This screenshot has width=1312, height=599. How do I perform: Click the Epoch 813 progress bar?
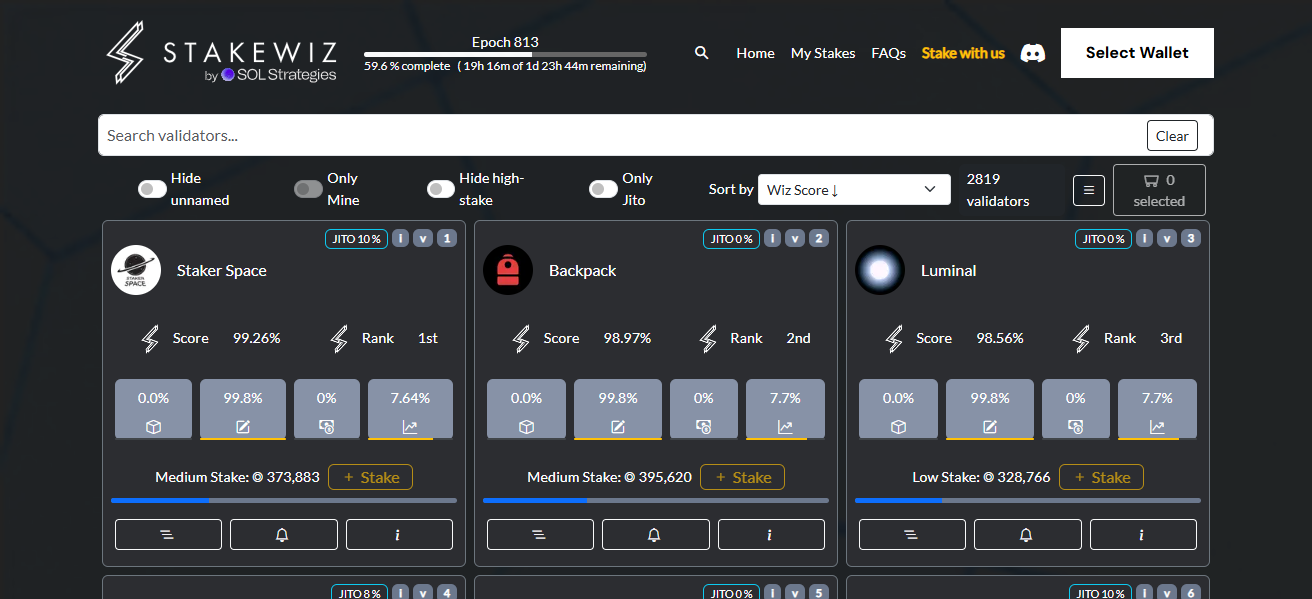[505, 54]
